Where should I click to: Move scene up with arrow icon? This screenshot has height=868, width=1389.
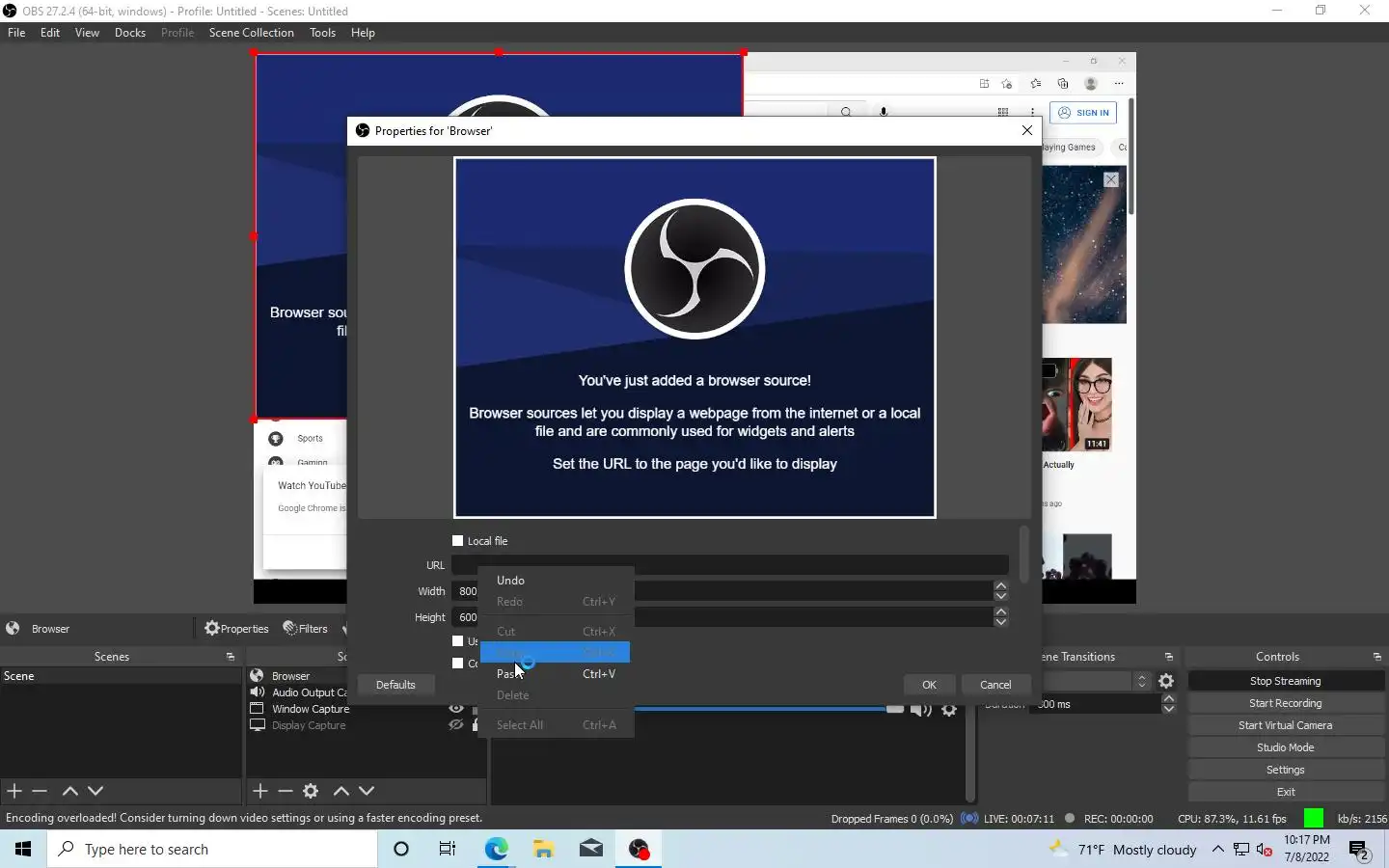[x=69, y=791]
